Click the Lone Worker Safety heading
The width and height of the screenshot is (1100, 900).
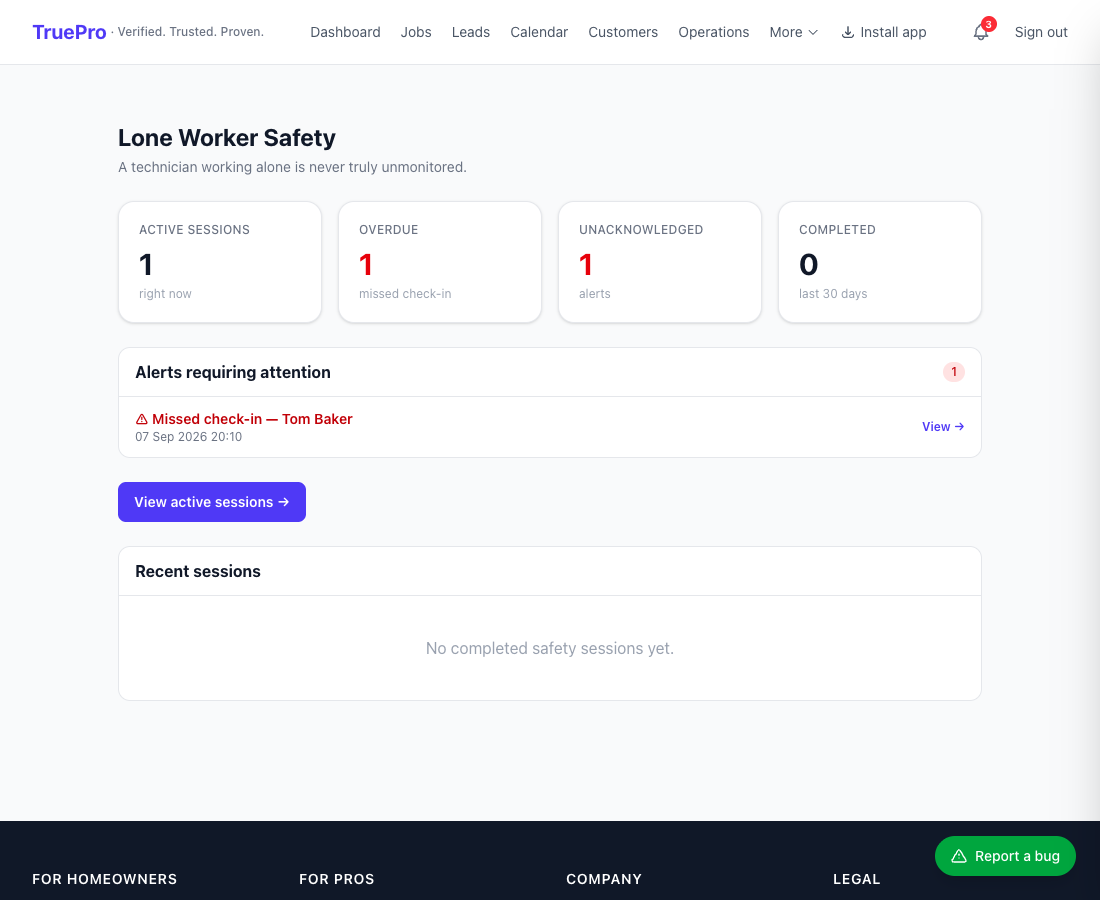pyautogui.click(x=227, y=137)
